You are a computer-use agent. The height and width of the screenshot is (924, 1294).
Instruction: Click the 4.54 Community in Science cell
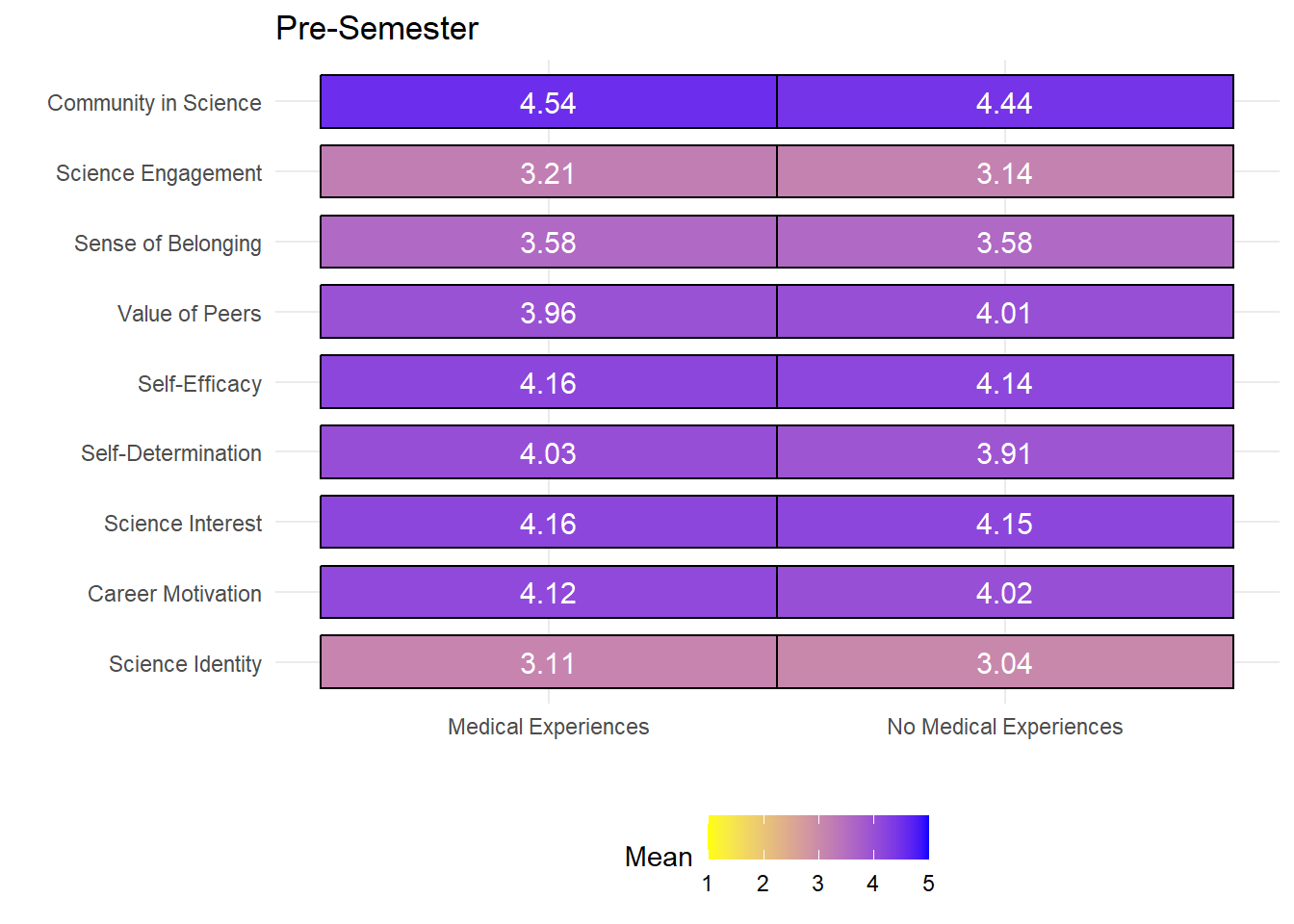tap(549, 102)
